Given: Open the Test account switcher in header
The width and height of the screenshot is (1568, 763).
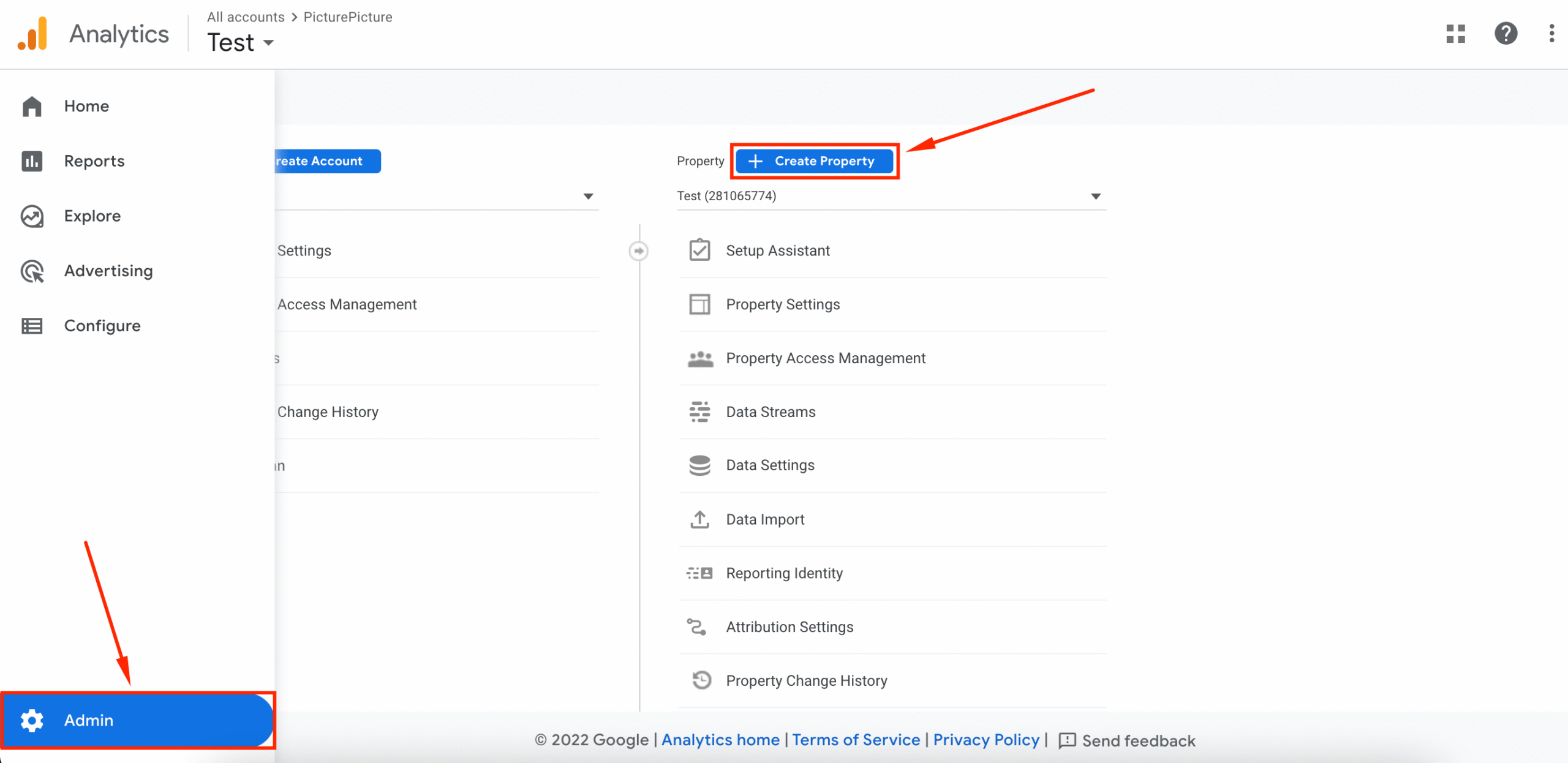Looking at the screenshot, I should click(x=240, y=42).
